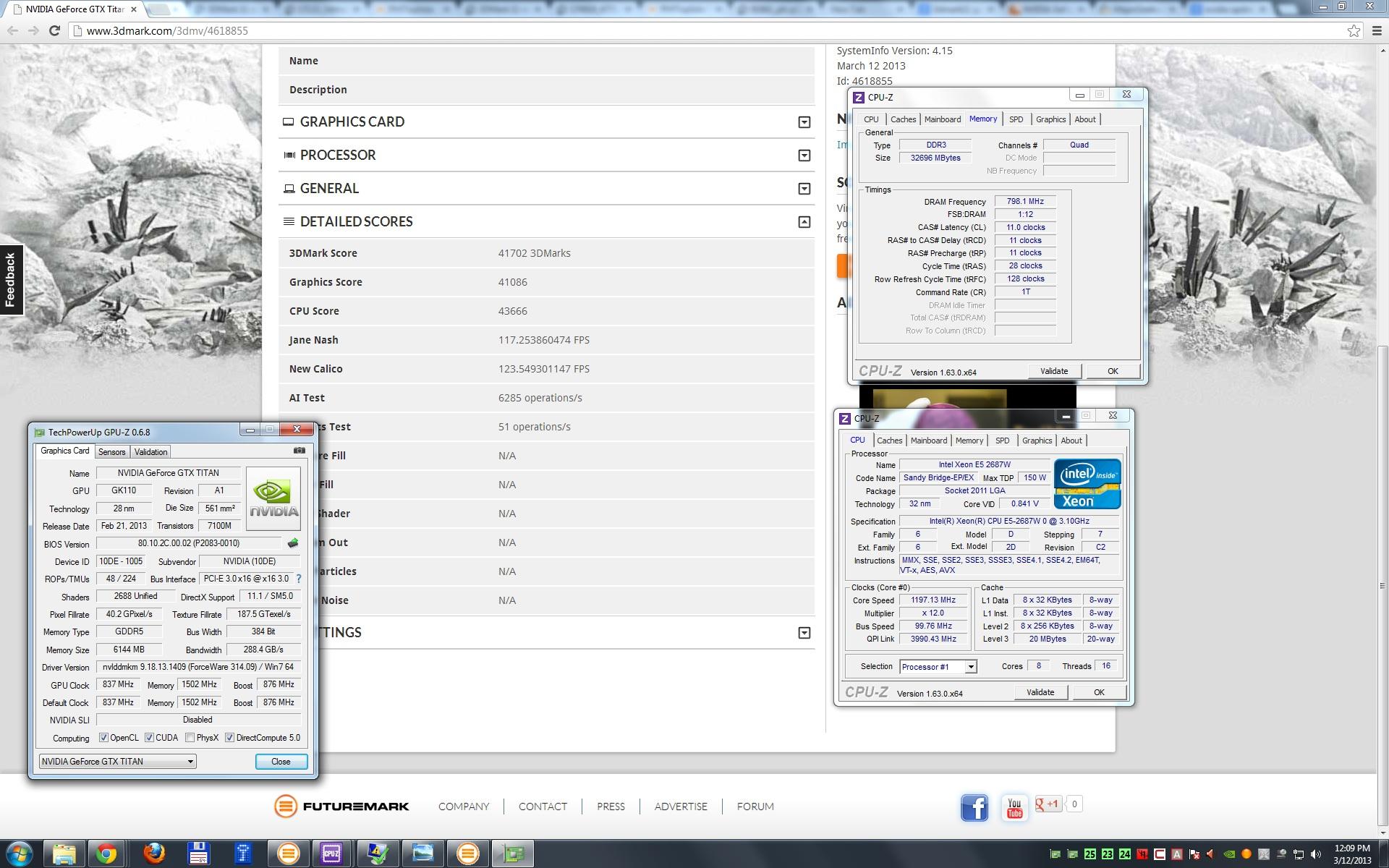1389x868 pixels.
Task: Open Firefox from the taskbar
Action: point(153,854)
